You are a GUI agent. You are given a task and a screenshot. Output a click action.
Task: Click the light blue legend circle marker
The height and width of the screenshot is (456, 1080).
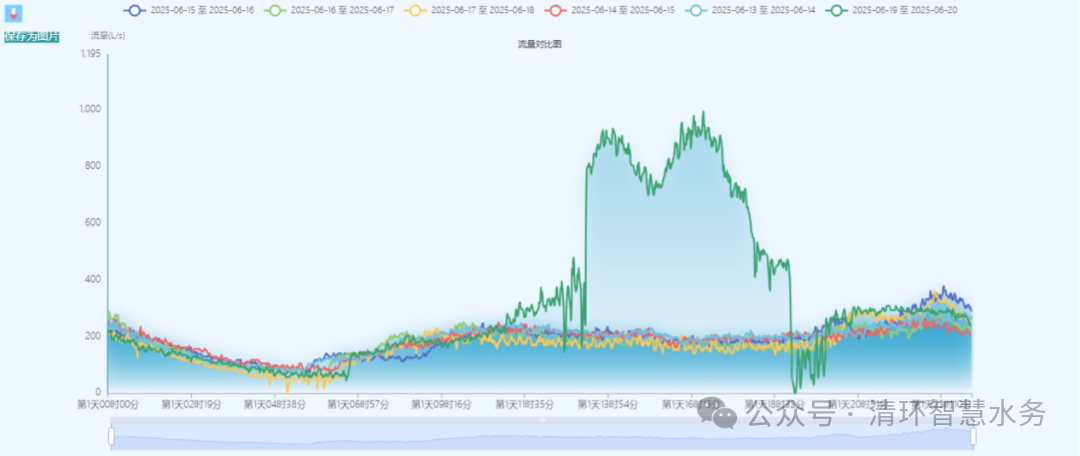697,9
